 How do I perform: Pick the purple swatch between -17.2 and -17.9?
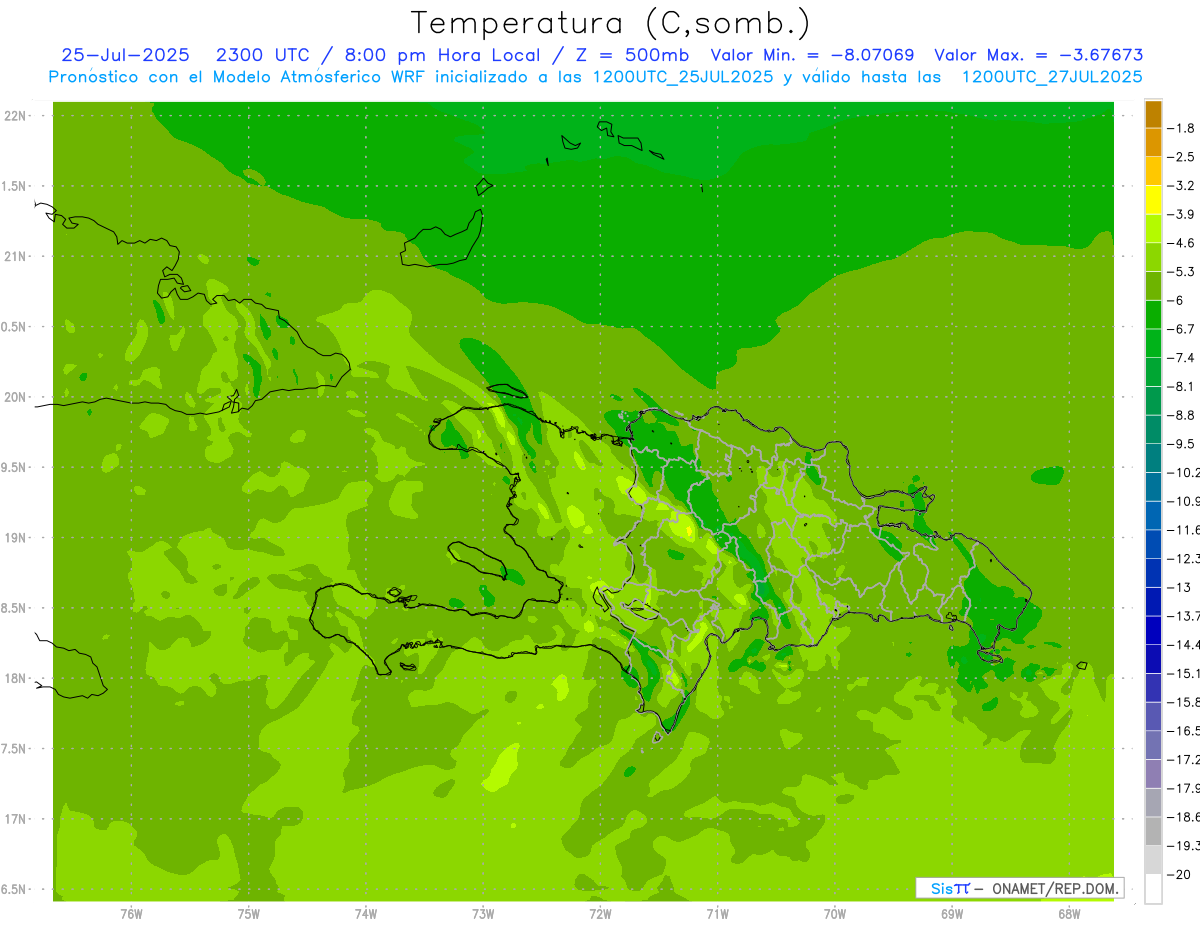pyautogui.click(x=1153, y=774)
